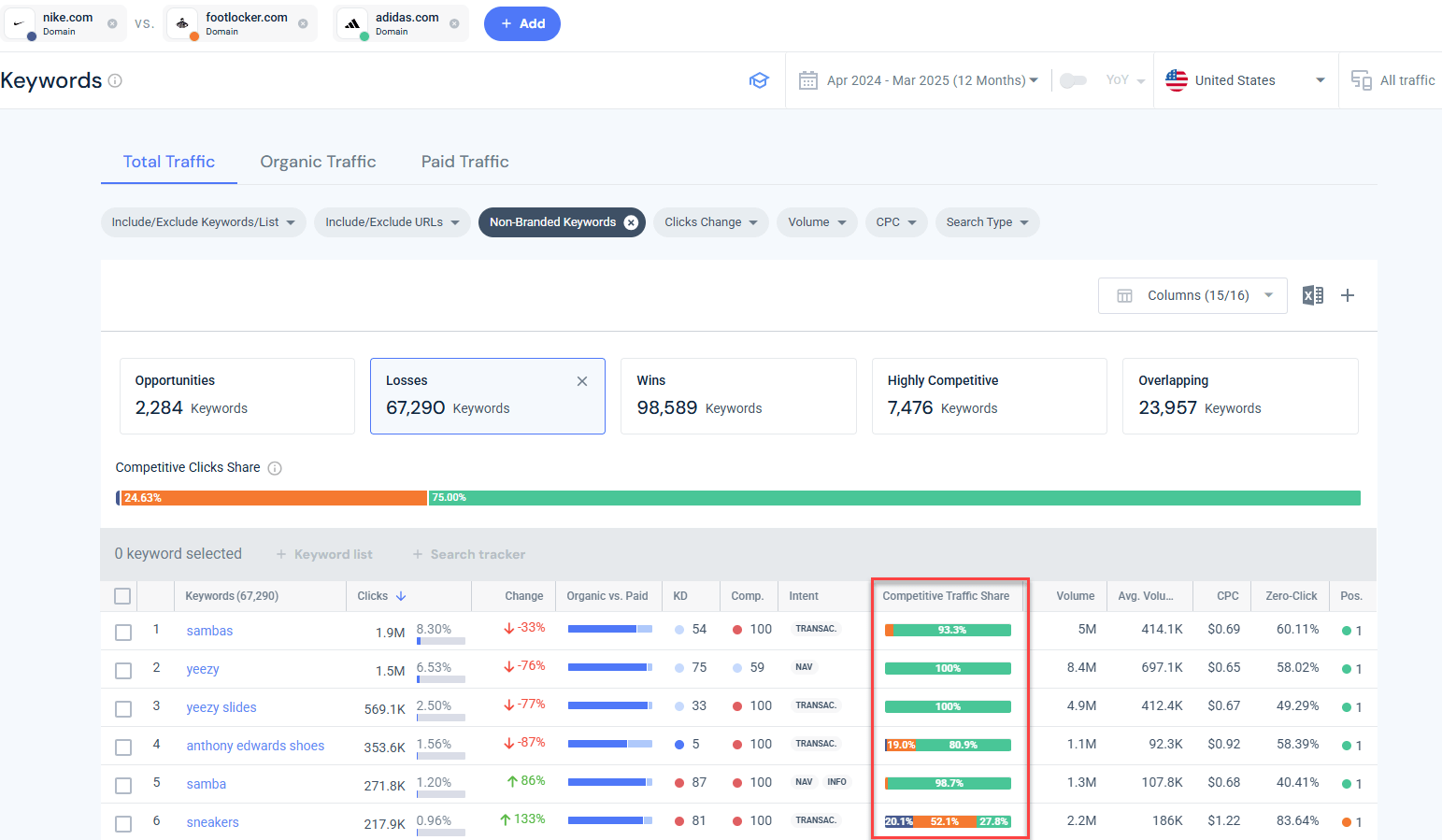Screen dimensions: 1442x840
Task: Open CPC filter dropdown
Action: 896,222
